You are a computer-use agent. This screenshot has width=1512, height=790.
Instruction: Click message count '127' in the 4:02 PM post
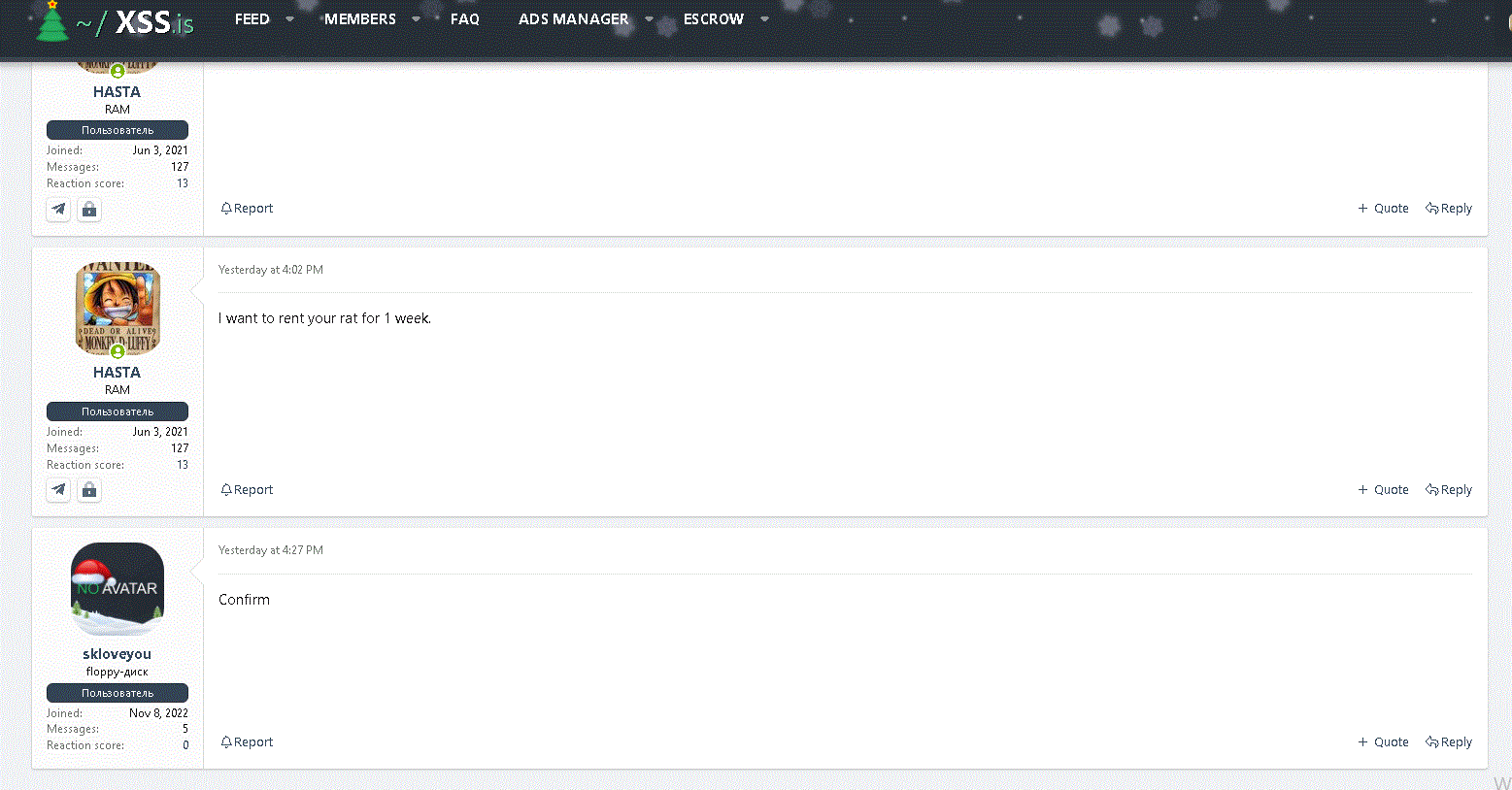coord(180,448)
